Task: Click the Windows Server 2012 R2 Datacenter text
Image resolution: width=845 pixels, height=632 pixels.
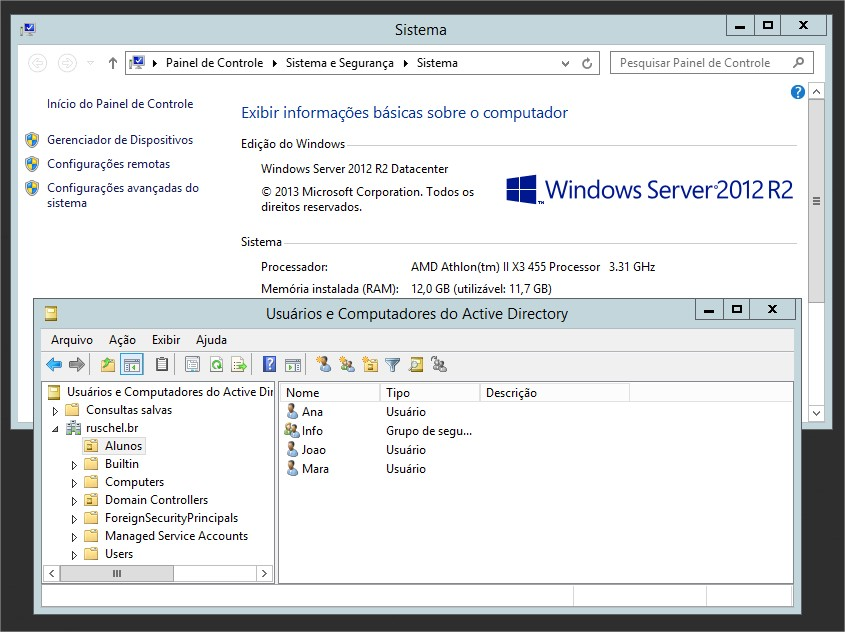Action: [x=355, y=169]
